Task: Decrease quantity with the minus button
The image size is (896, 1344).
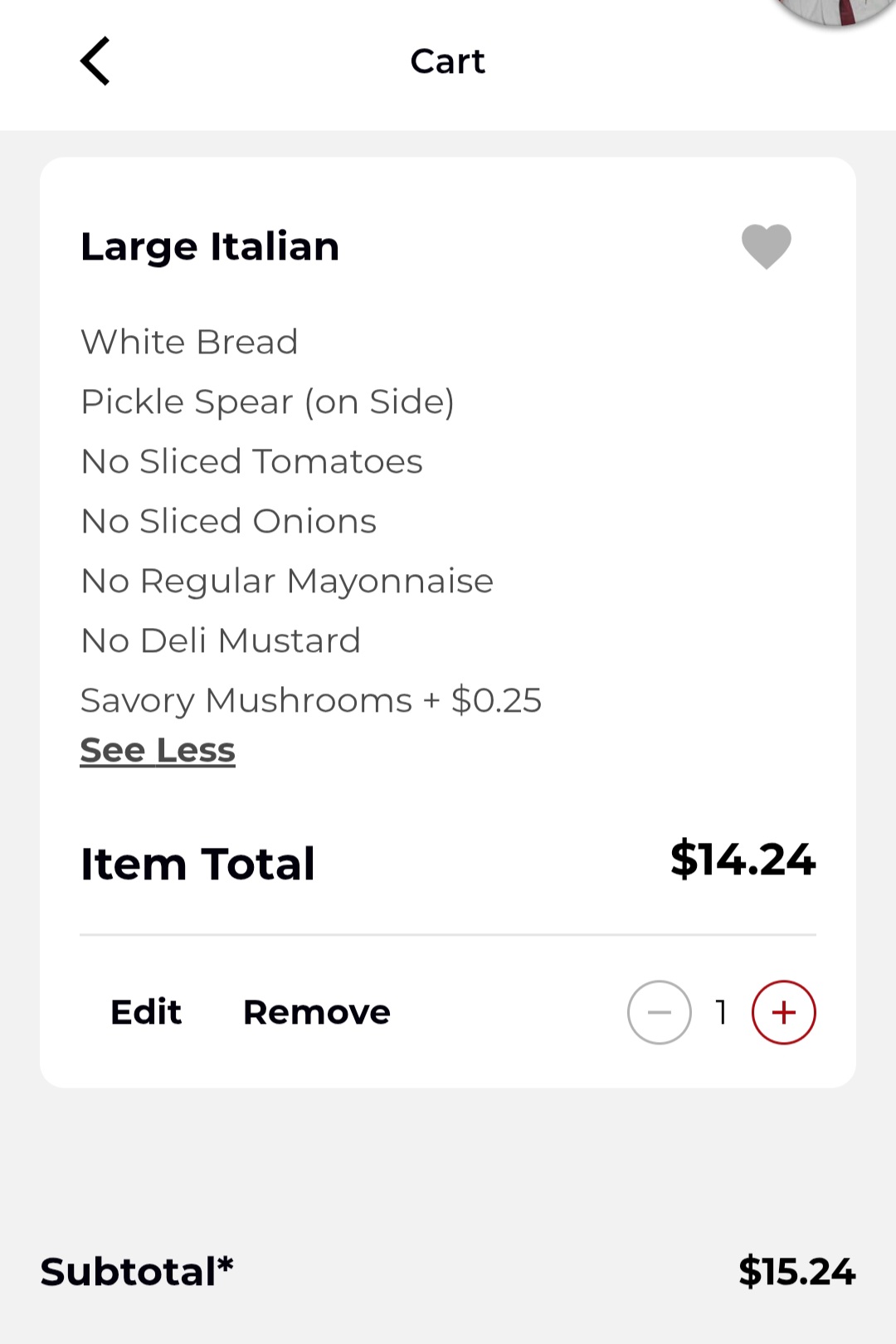Action: [660, 1012]
